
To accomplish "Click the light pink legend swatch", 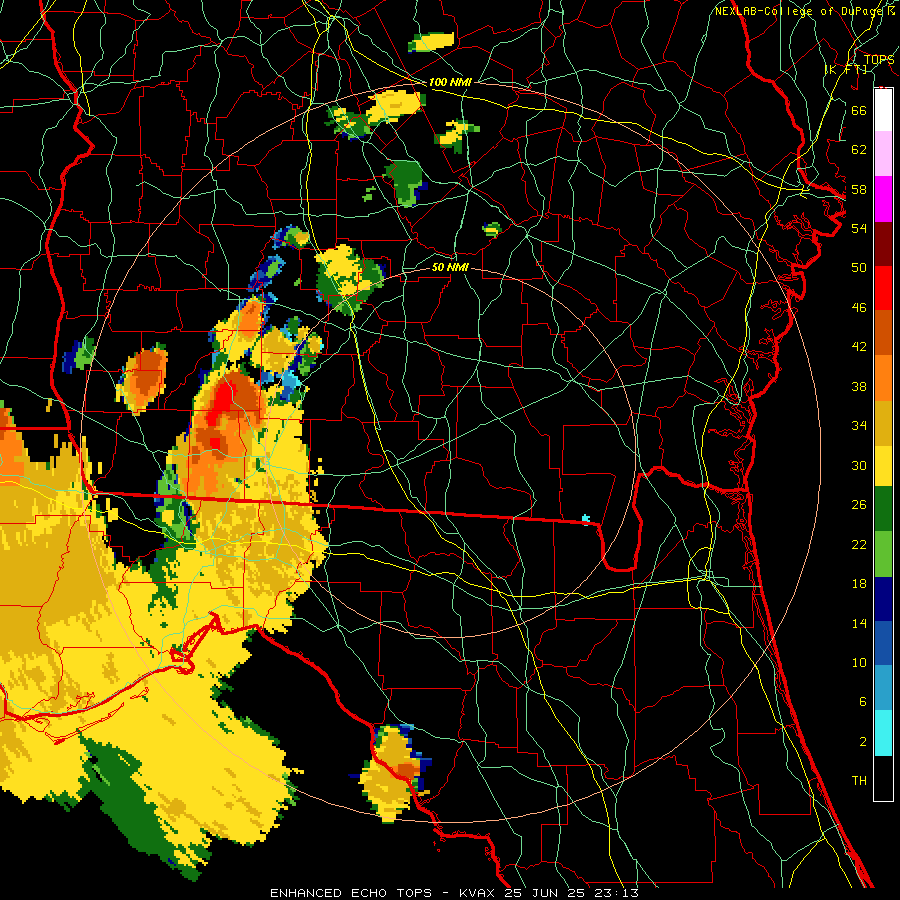I will (x=883, y=153).
